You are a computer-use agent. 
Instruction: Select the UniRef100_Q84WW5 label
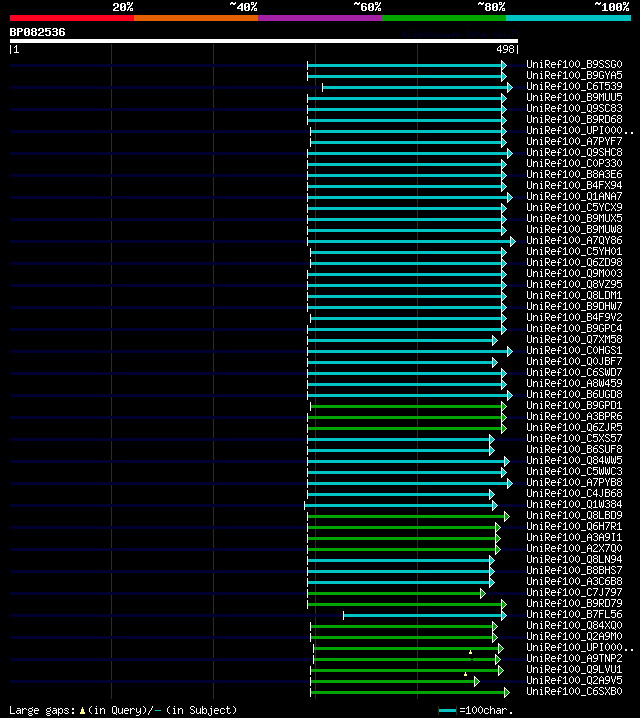[x=574, y=460]
